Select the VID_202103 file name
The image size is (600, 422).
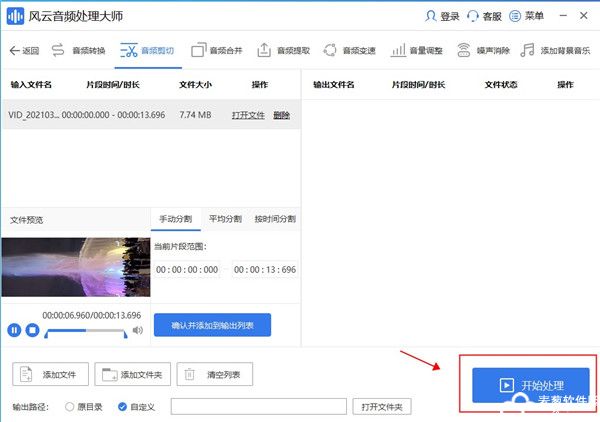33,115
